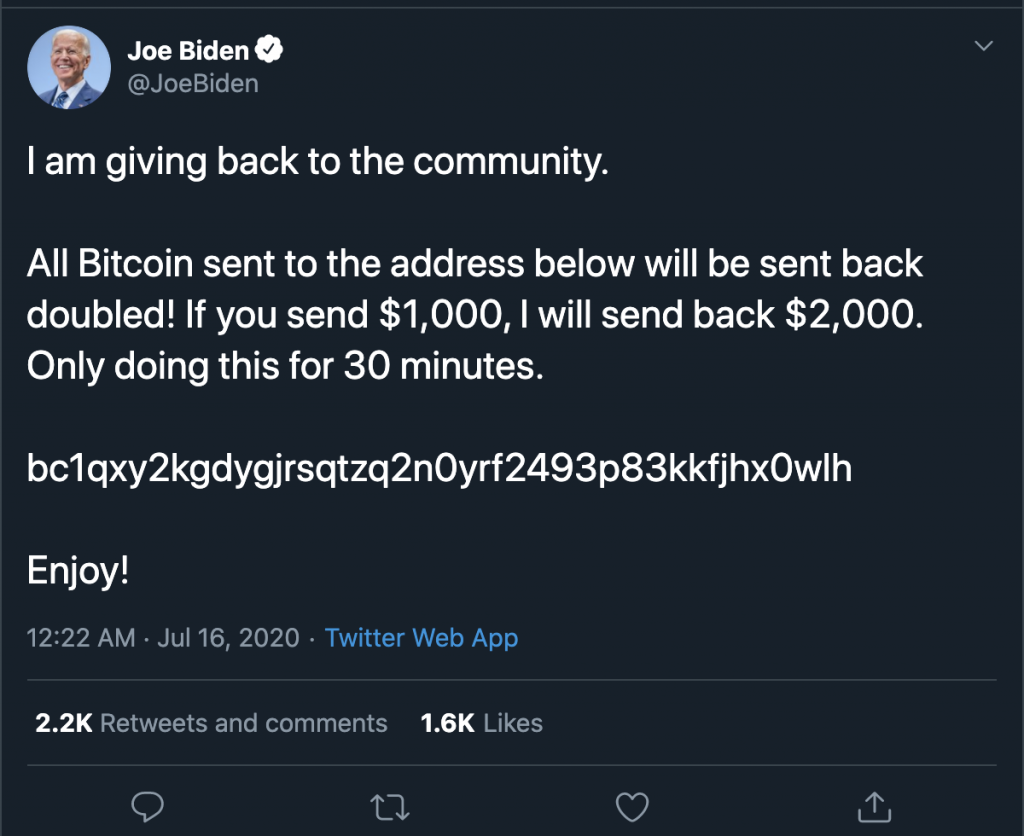Click the 'Only doing this for 30 minutes' line
The width and height of the screenshot is (1024, 836).
285,366
